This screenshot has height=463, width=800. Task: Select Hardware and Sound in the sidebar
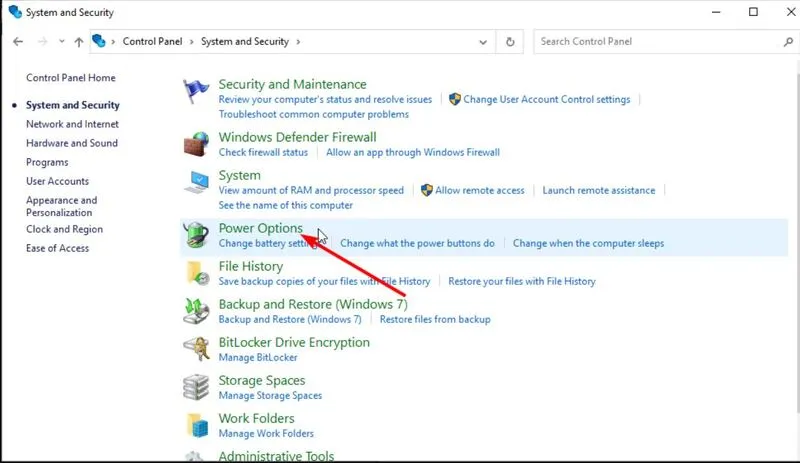pyautogui.click(x=72, y=143)
